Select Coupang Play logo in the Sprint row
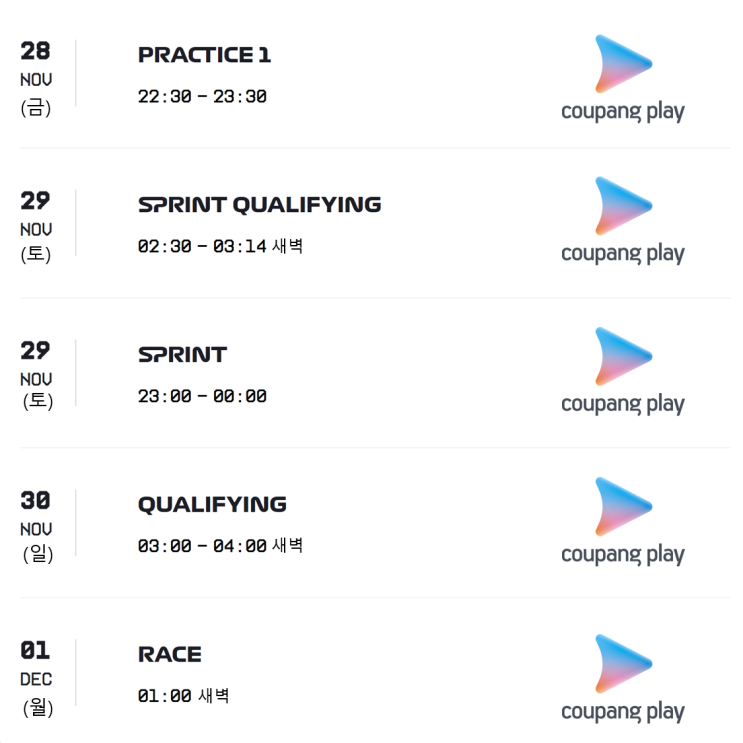 [622, 371]
